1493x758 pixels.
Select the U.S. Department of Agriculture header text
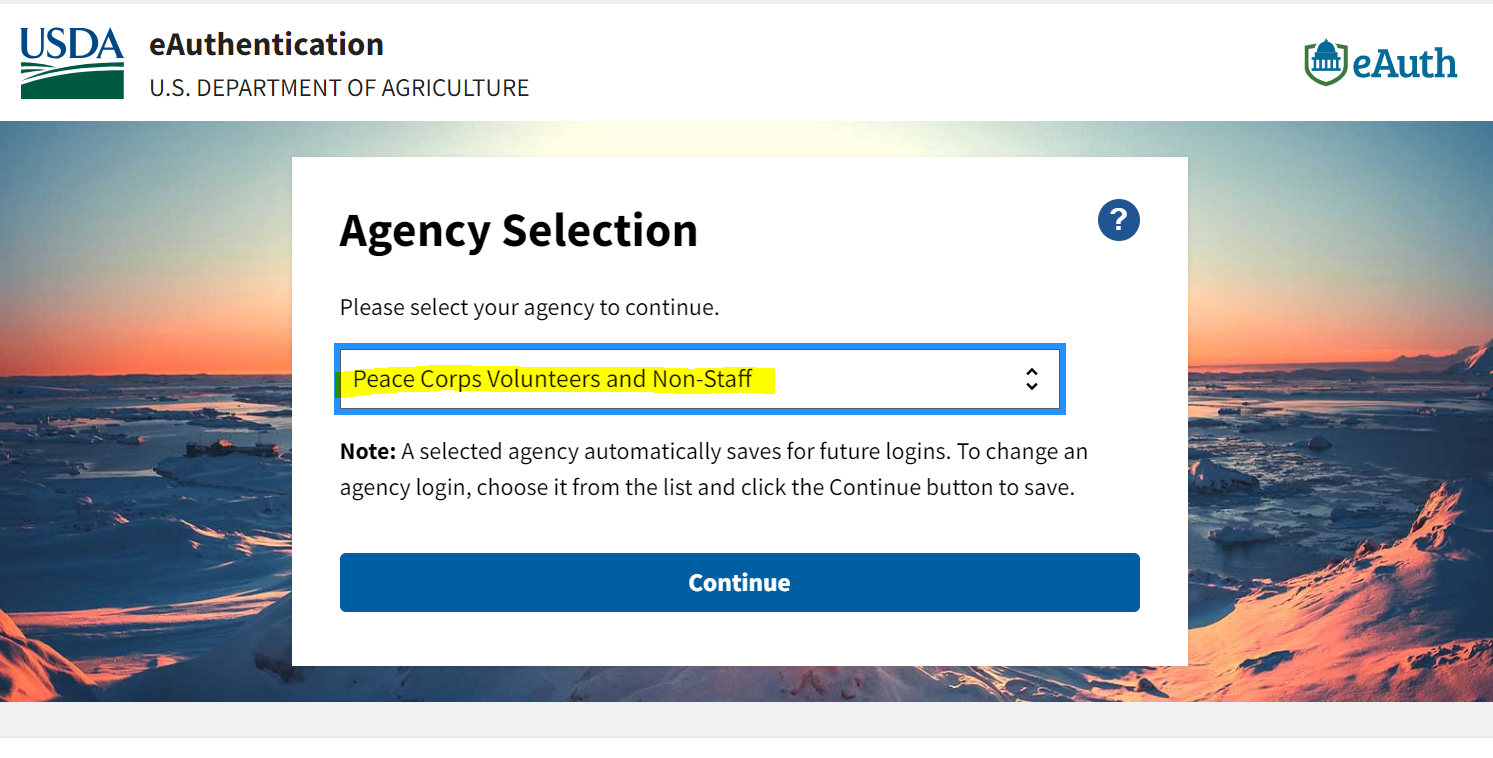click(340, 88)
